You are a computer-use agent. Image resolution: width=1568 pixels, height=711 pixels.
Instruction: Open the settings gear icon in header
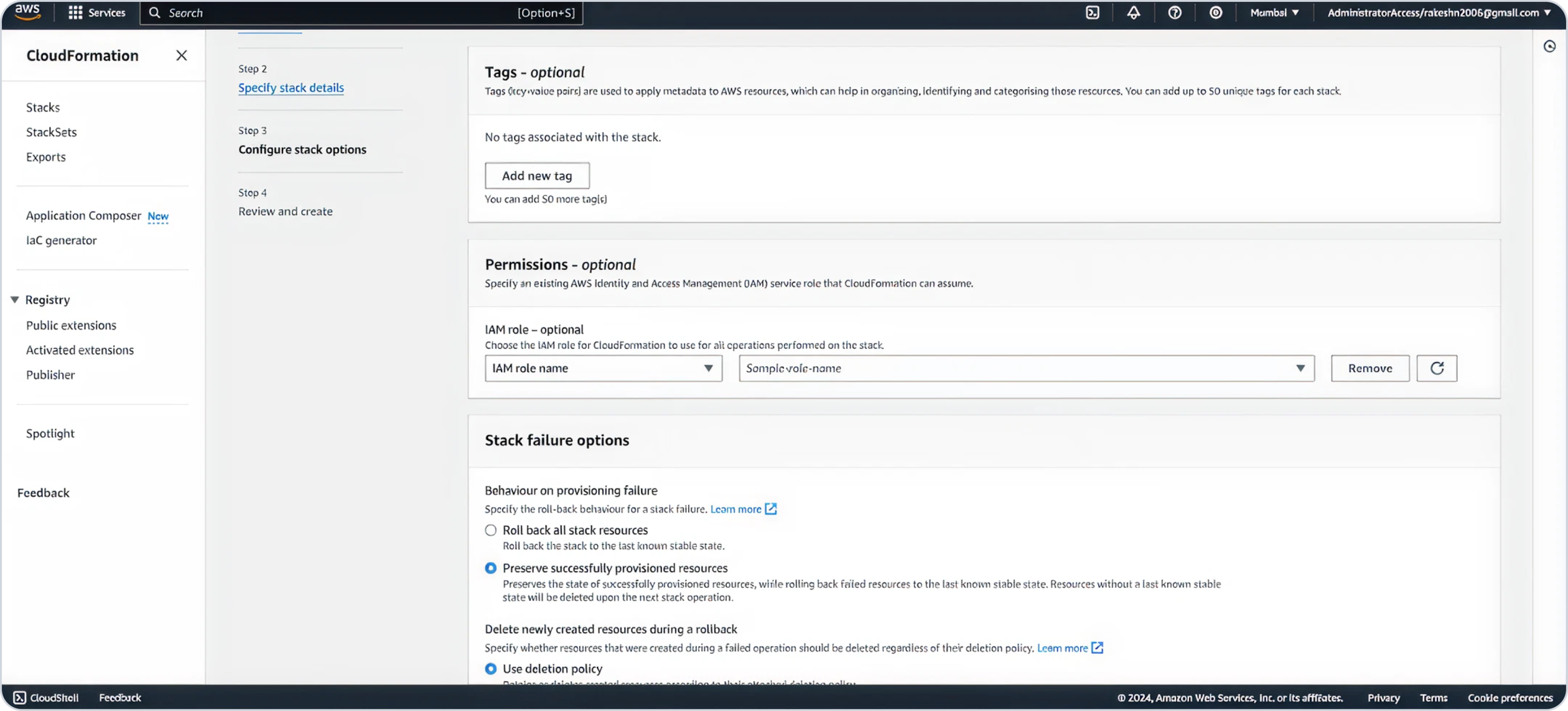point(1215,13)
